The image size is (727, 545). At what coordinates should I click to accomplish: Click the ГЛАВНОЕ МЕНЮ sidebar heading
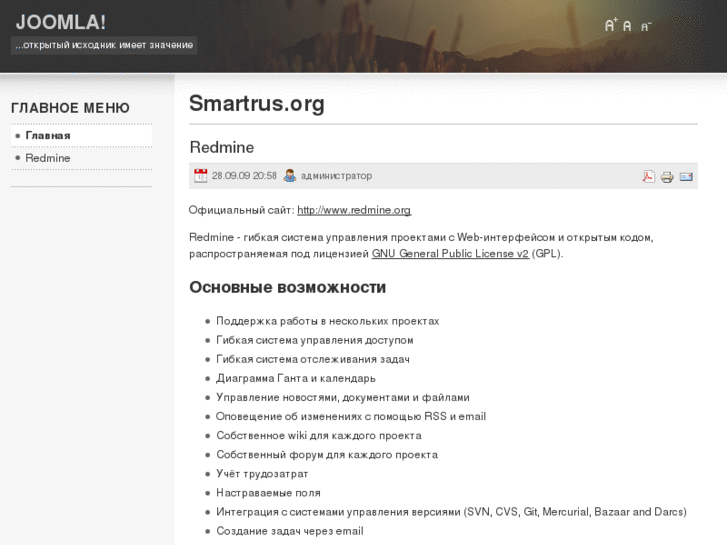[70, 108]
